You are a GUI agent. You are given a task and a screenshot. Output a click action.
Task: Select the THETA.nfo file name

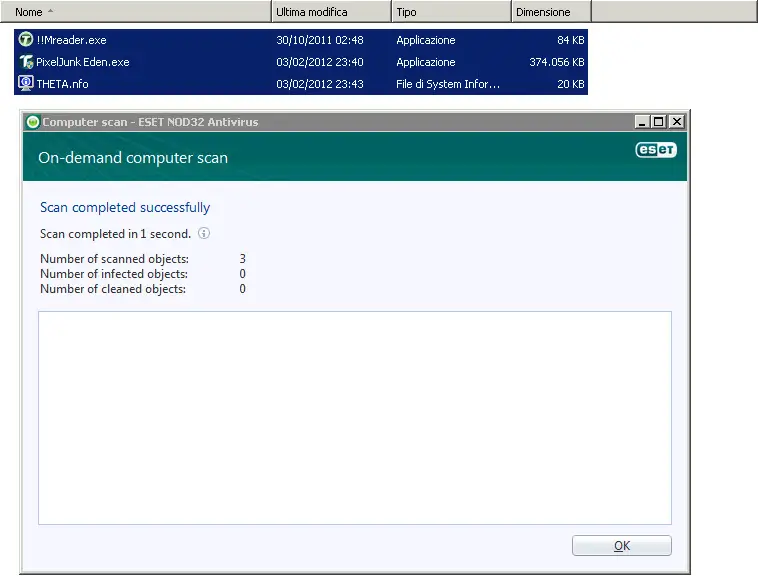tap(62, 84)
